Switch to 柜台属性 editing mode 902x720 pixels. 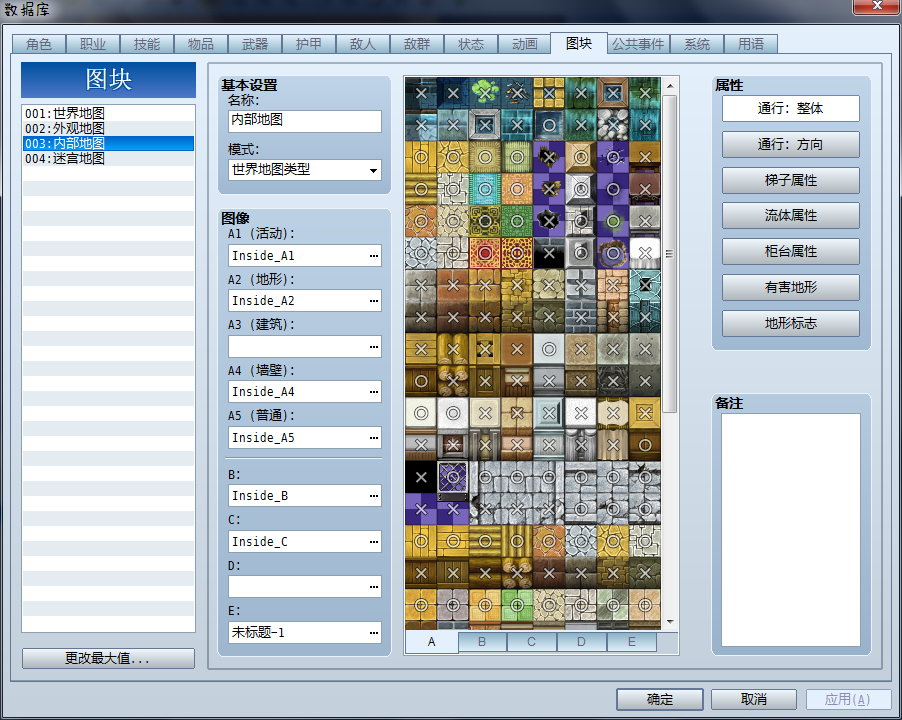tap(790, 251)
